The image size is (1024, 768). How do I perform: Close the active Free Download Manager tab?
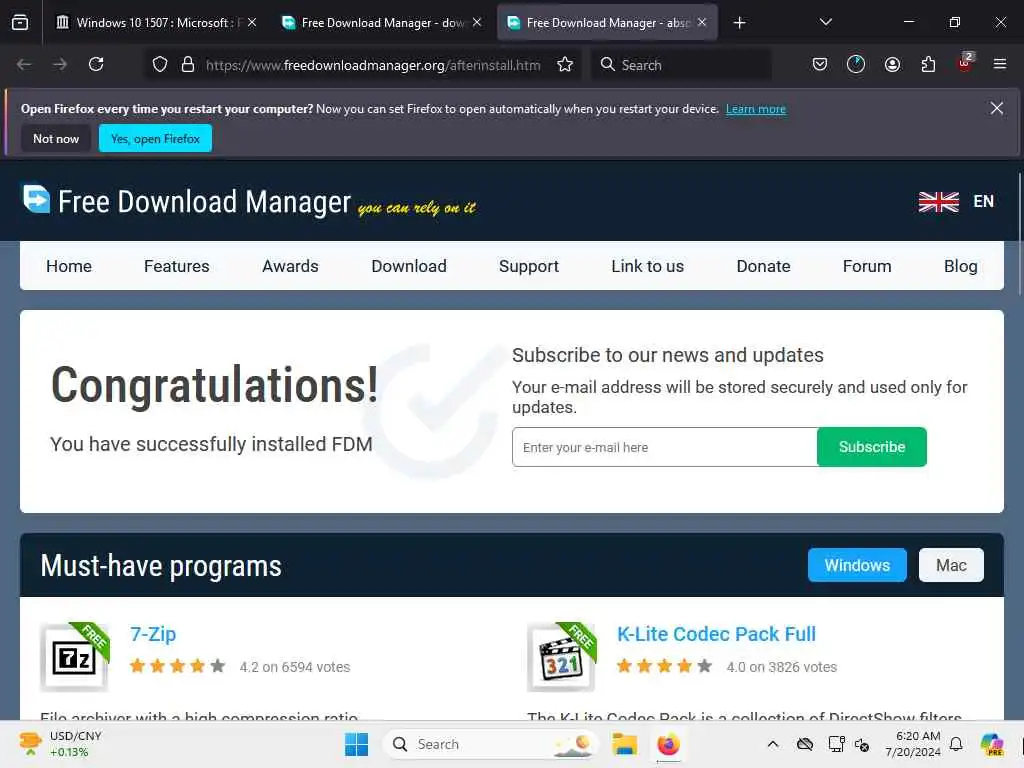pyautogui.click(x=702, y=22)
